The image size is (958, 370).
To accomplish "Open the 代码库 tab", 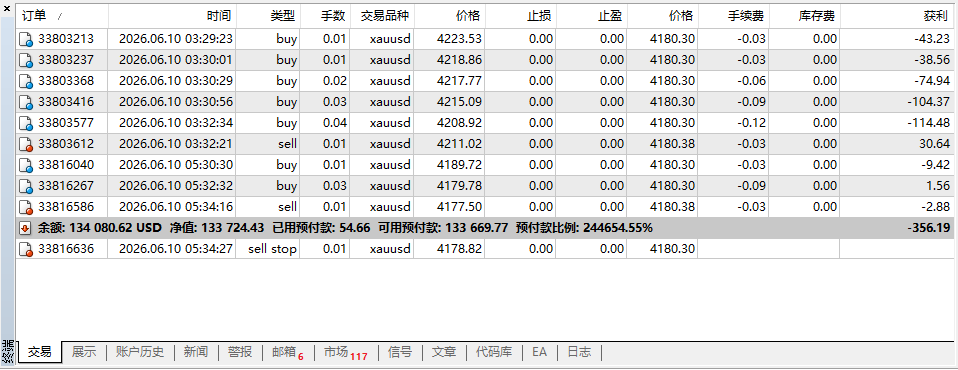I will pyautogui.click(x=494, y=352).
